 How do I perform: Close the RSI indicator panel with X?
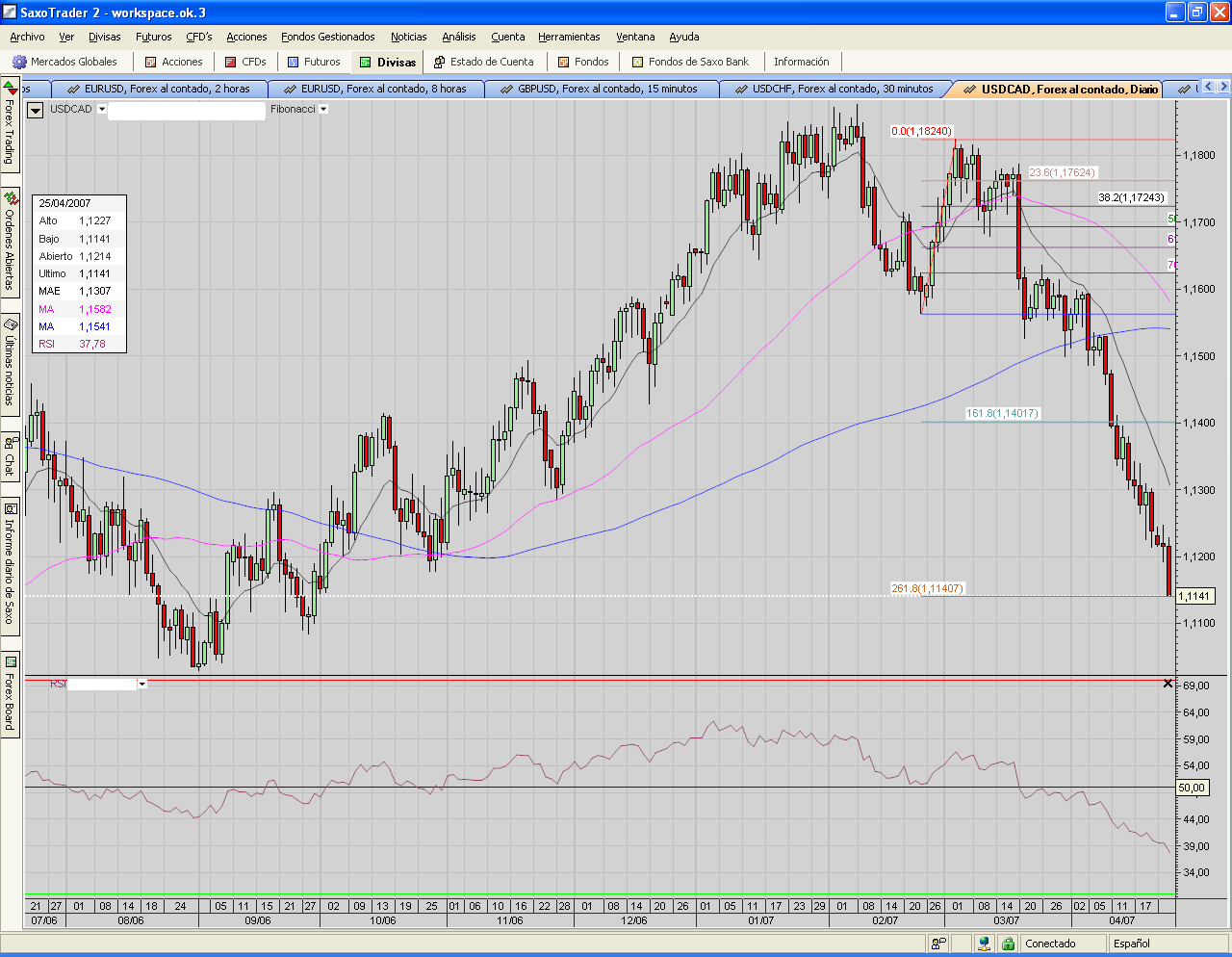[1168, 684]
